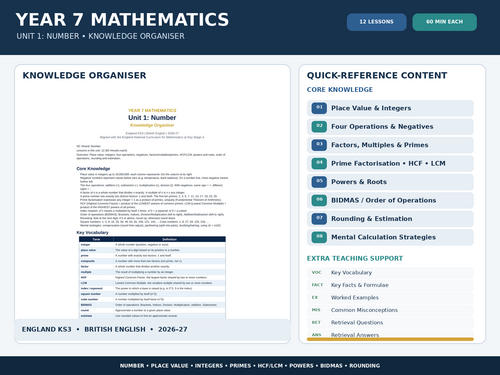
Task: Click INTEGERS in bottom banner
Action: coord(209,366)
